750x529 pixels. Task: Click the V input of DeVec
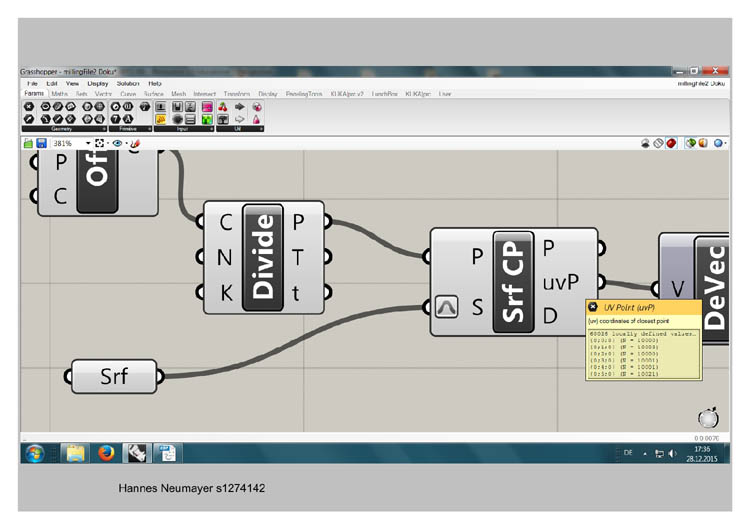[677, 288]
